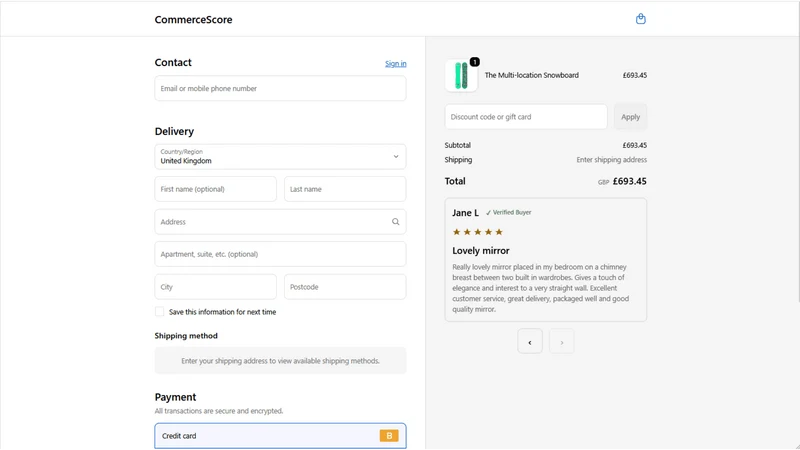Click the address search magnifier icon

(x=395, y=222)
